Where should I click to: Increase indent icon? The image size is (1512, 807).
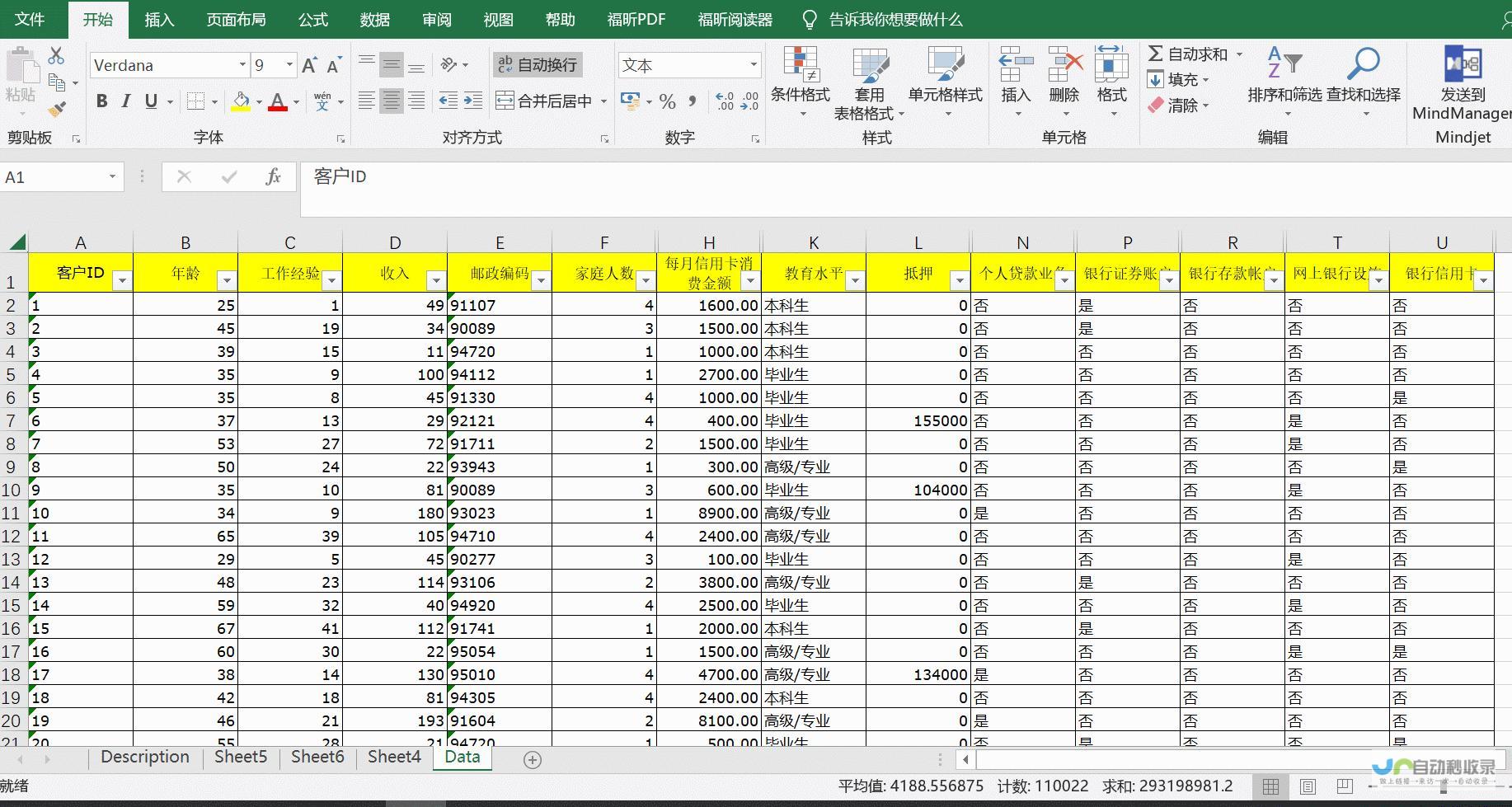point(473,101)
